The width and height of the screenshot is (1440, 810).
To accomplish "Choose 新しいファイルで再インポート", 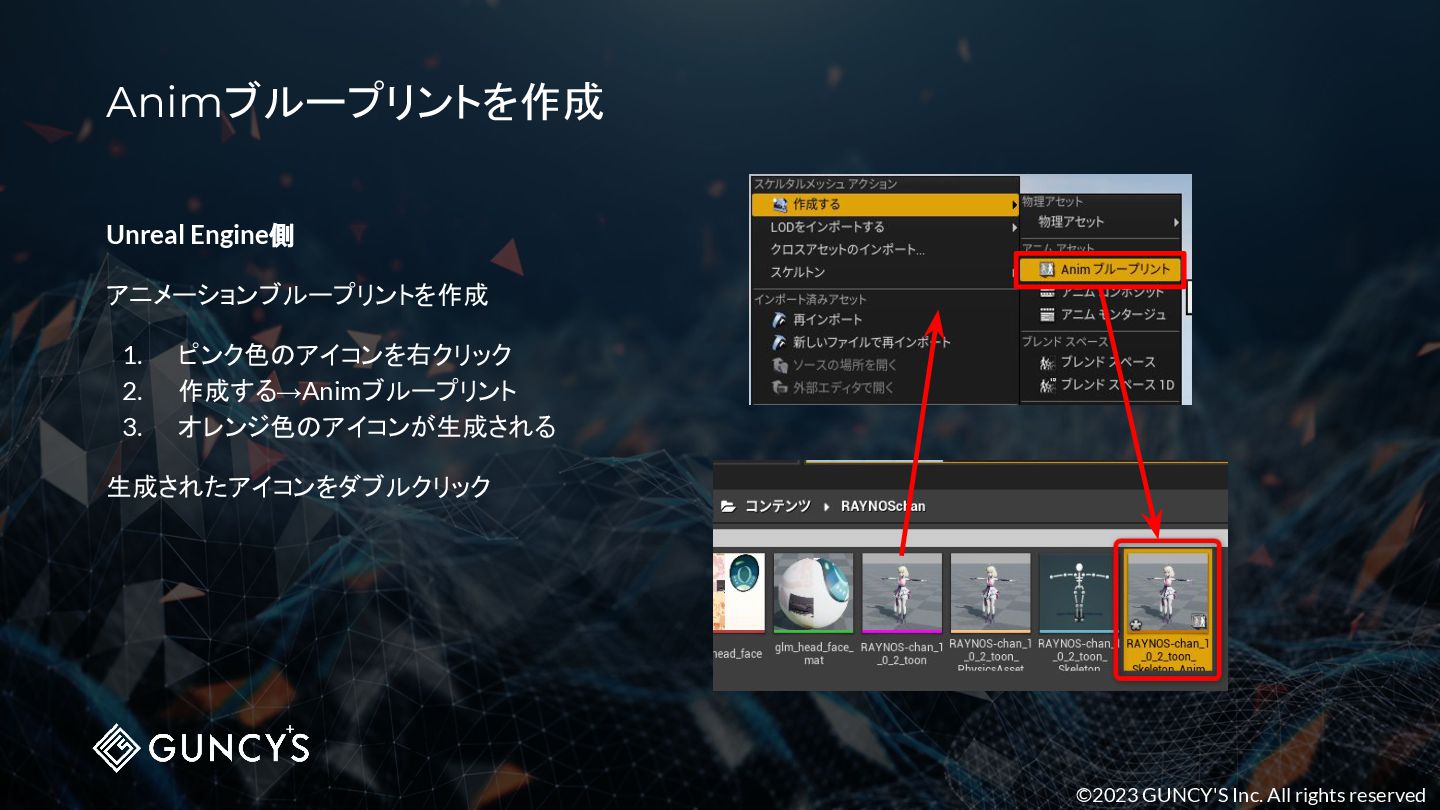I will point(884,342).
